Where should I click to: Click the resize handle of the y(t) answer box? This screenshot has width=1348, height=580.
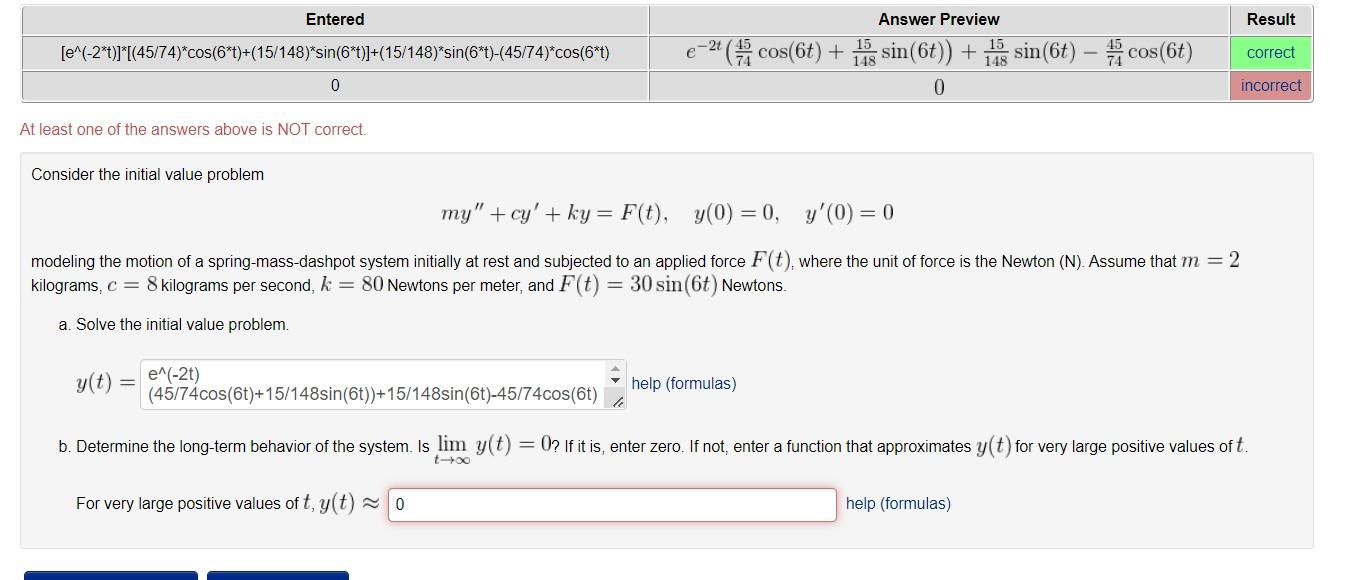pos(618,400)
